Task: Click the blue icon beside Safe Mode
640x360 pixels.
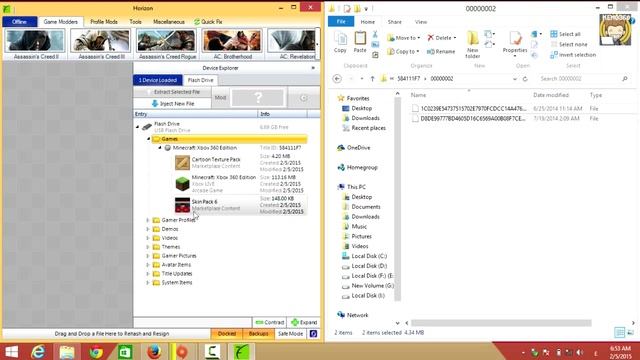Action: pyautogui.click(x=313, y=334)
